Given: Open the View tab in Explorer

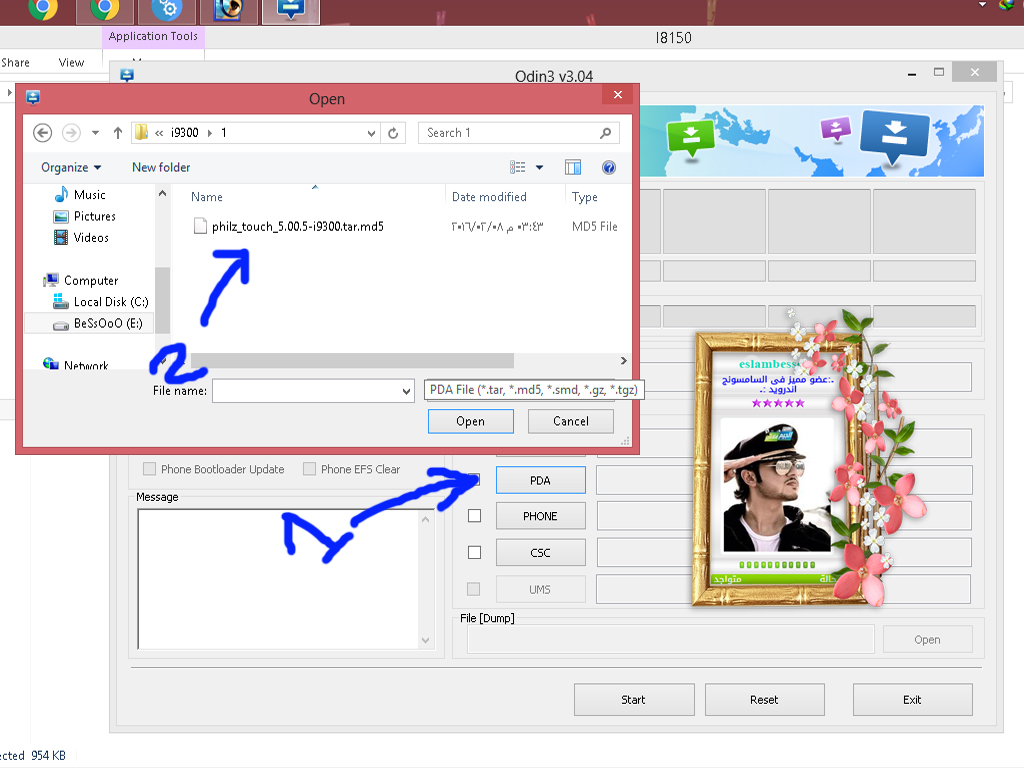Looking at the screenshot, I should [71, 63].
